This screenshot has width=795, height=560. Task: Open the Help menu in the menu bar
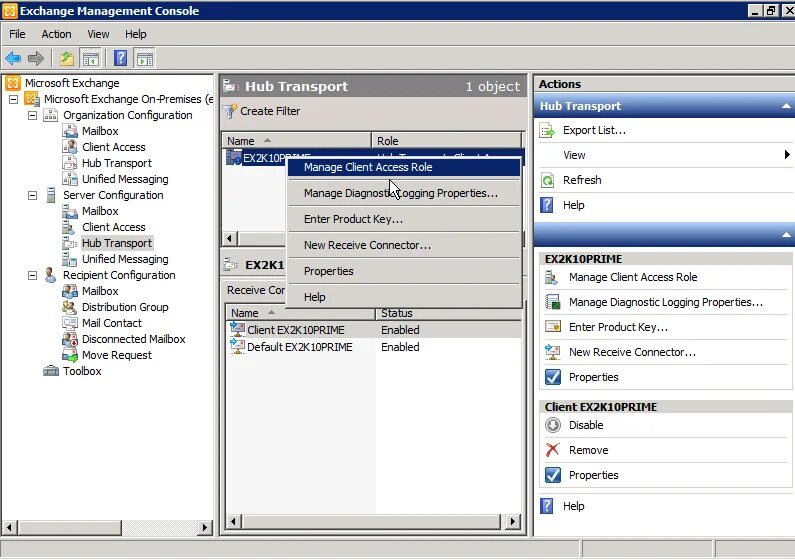coord(135,34)
